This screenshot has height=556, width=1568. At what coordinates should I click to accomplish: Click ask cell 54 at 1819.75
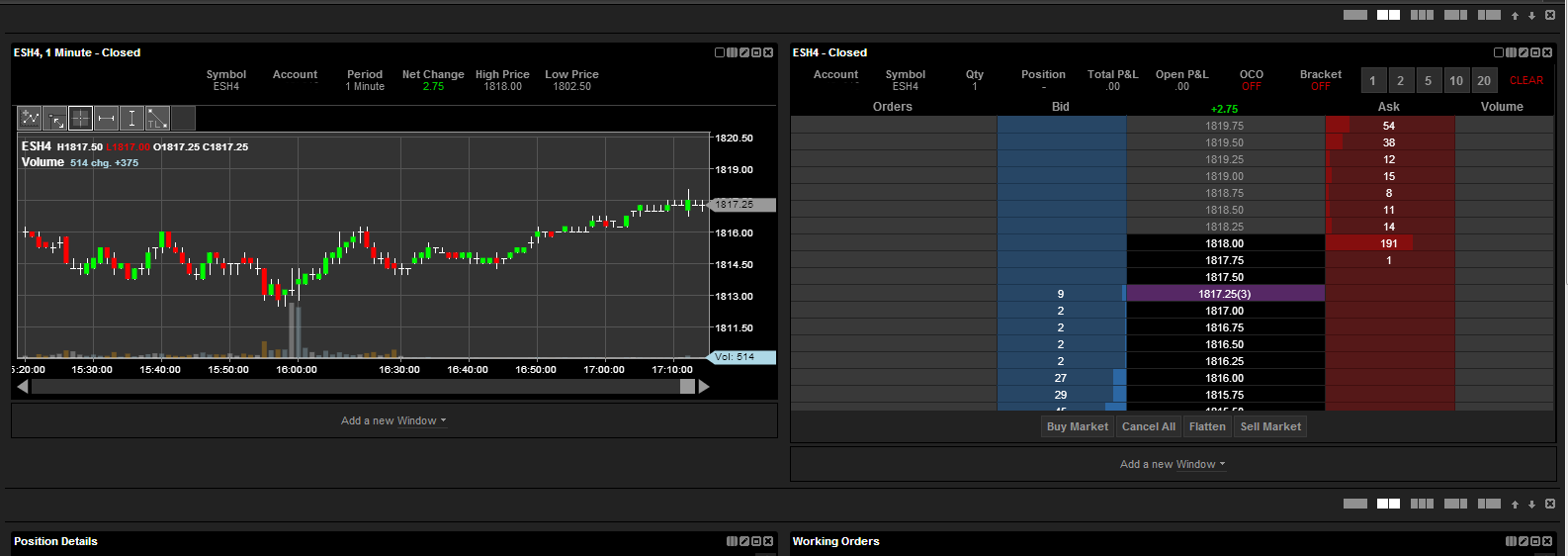click(x=1389, y=126)
